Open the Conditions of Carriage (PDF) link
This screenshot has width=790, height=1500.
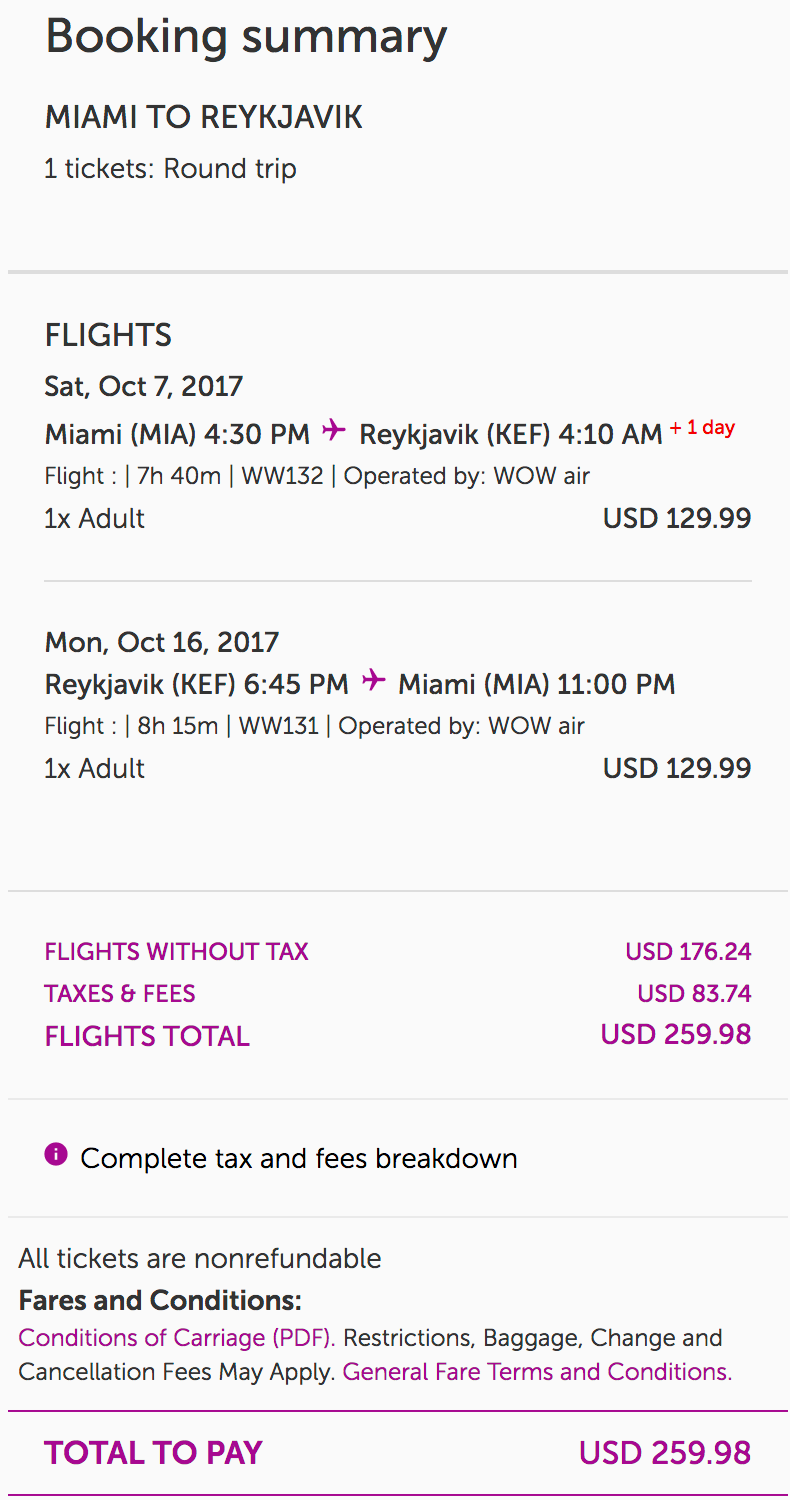(176, 1338)
